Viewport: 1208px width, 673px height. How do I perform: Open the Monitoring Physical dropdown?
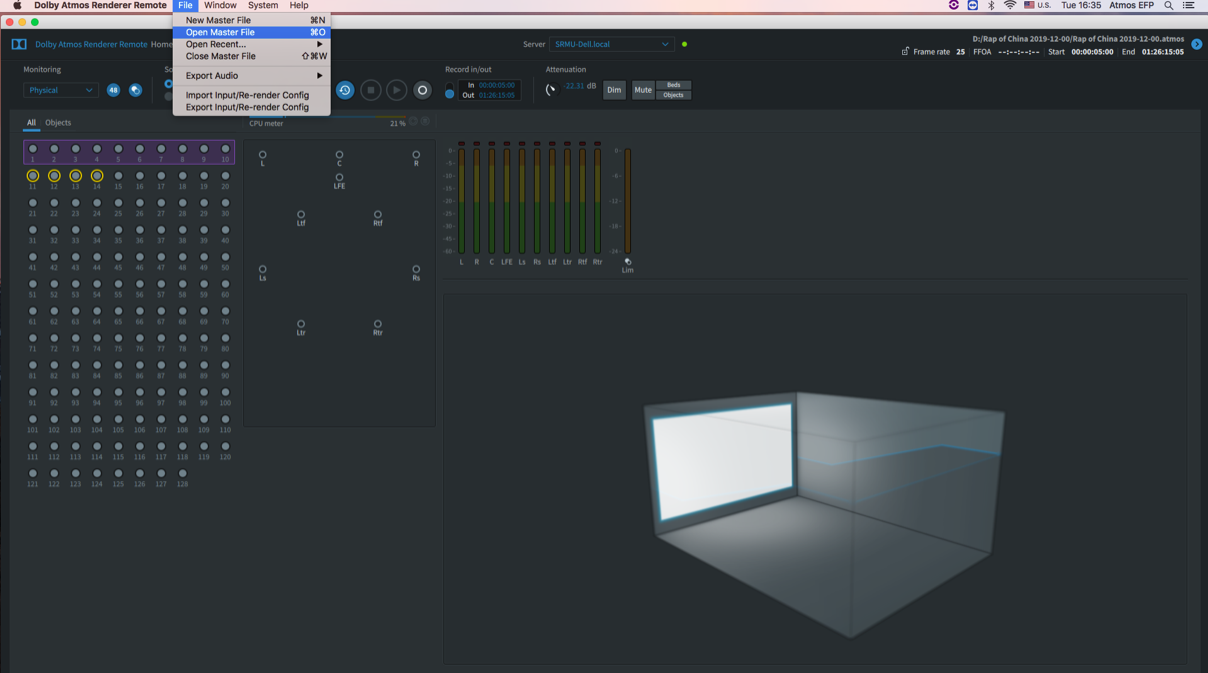pyautogui.click(x=60, y=90)
